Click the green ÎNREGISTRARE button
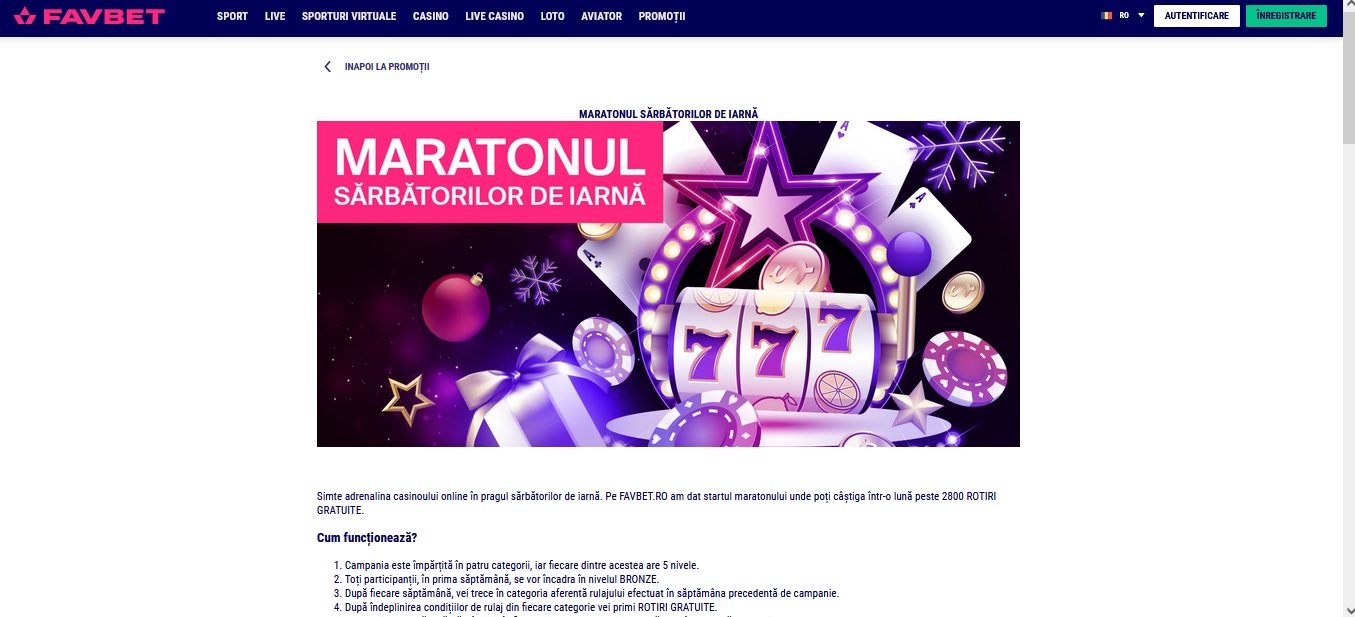Image resolution: width=1355 pixels, height=617 pixels. 1286,16
